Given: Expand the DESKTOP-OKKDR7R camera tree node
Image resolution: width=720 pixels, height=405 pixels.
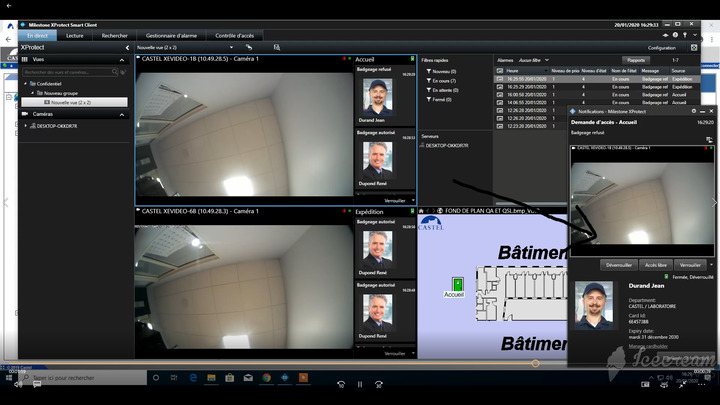Looking at the screenshot, I should (26, 125).
